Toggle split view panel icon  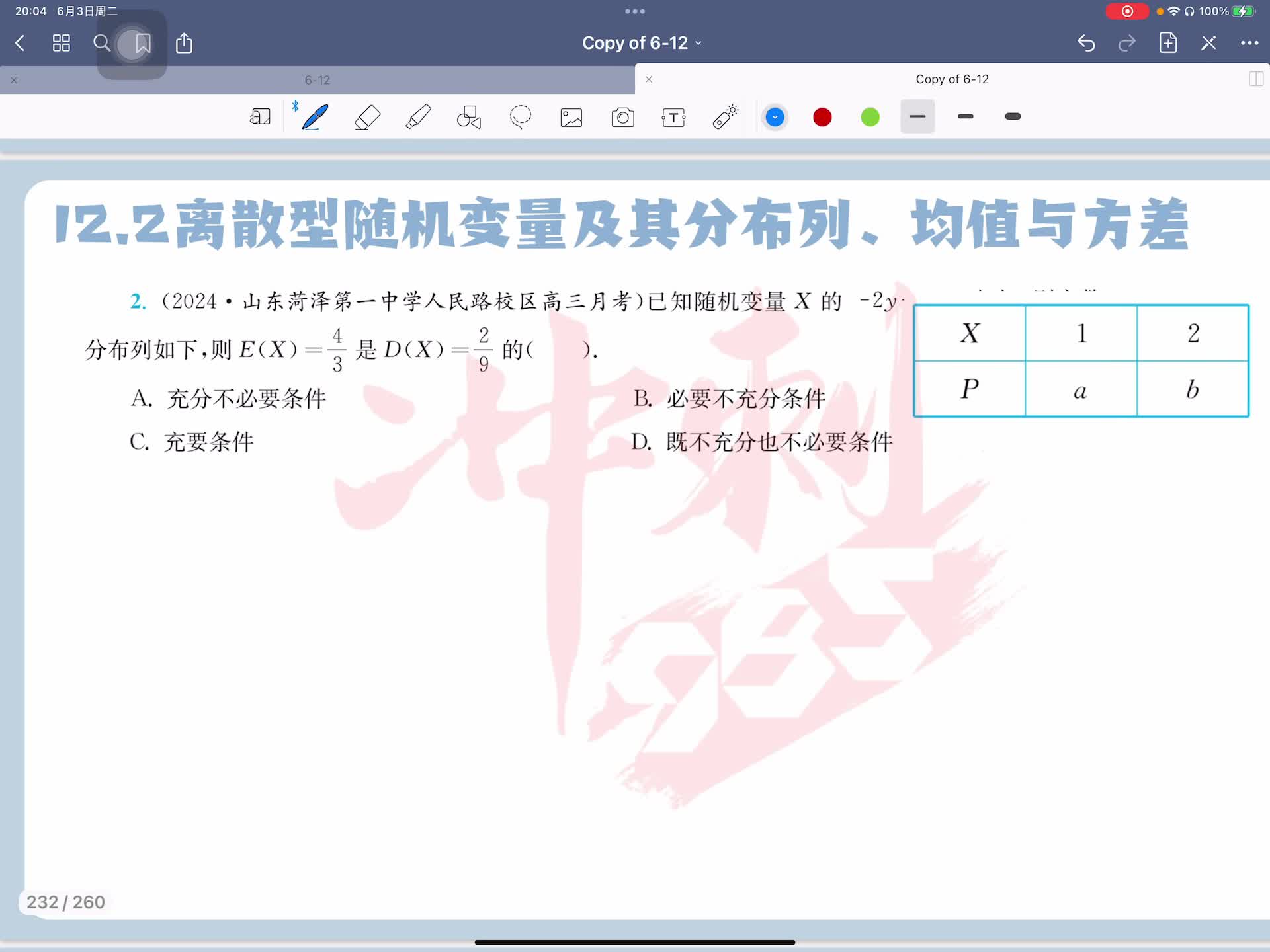[x=1255, y=79]
